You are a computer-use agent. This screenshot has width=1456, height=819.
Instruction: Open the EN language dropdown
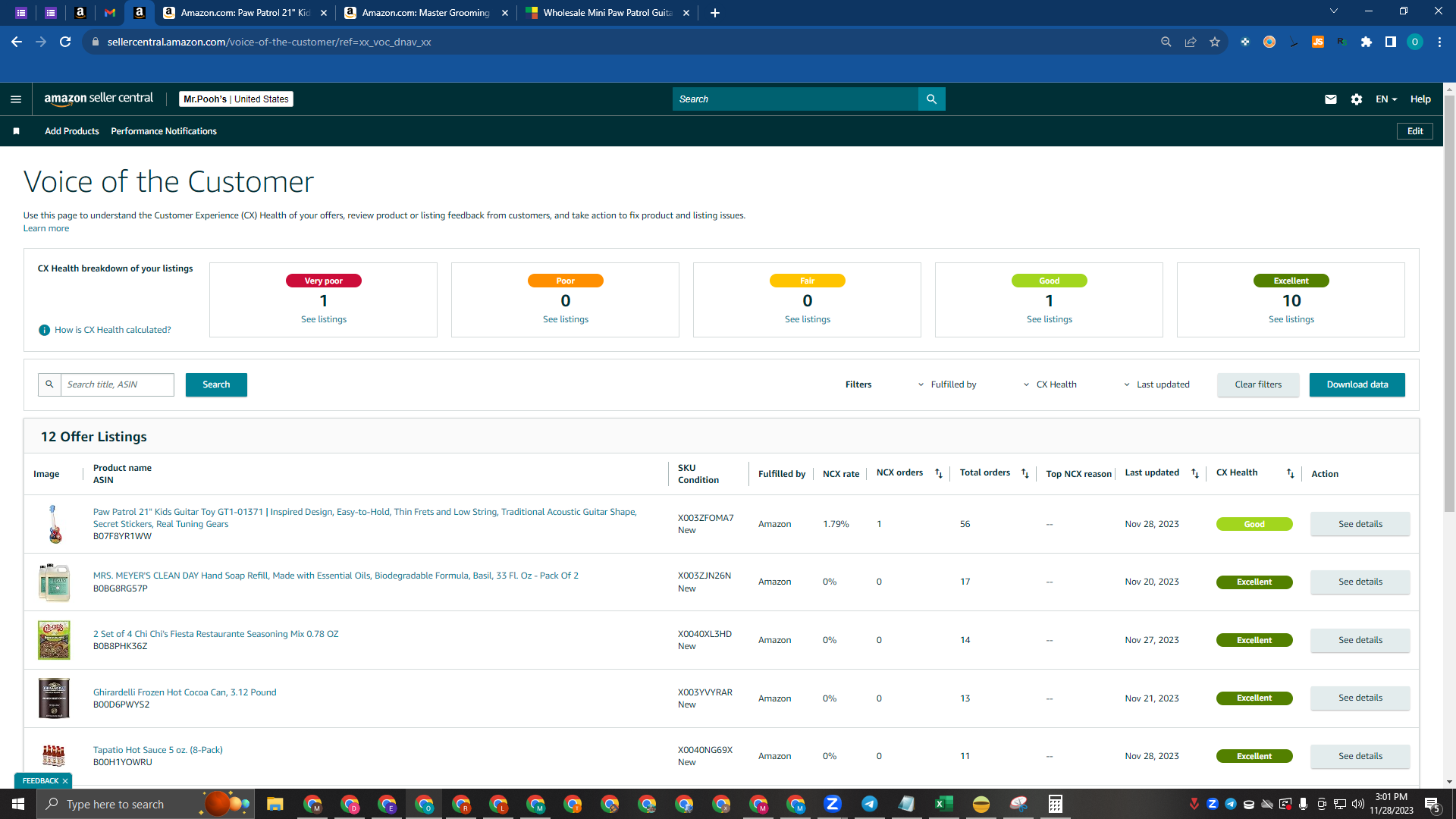[x=1386, y=99]
